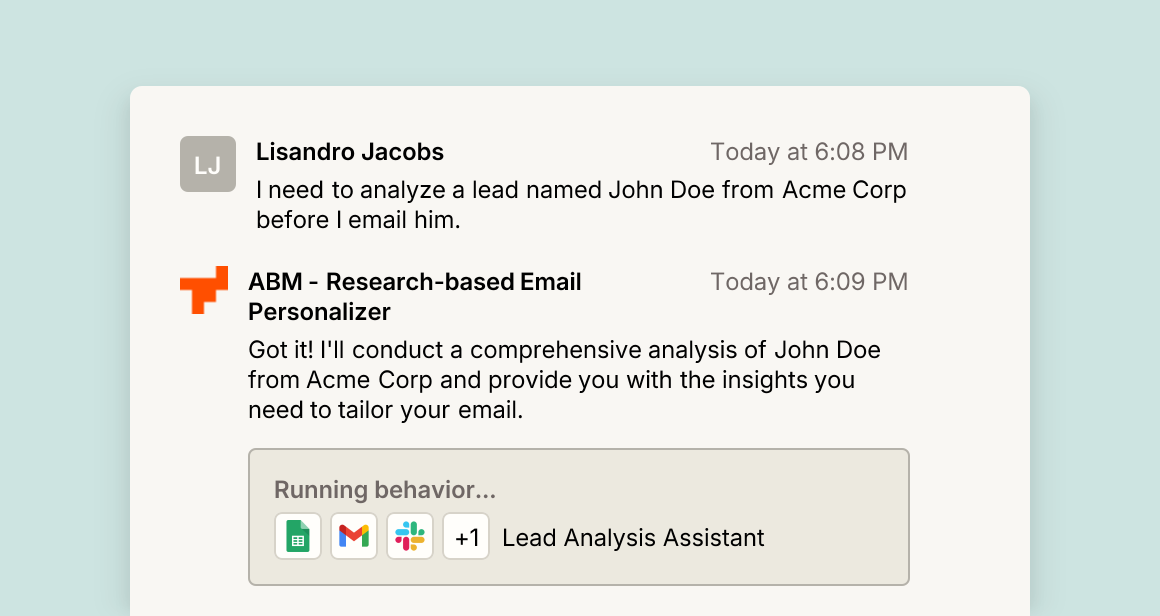This screenshot has width=1160, height=616.
Task: Click the Today at 6:09 PM timestamp
Action: tap(809, 282)
